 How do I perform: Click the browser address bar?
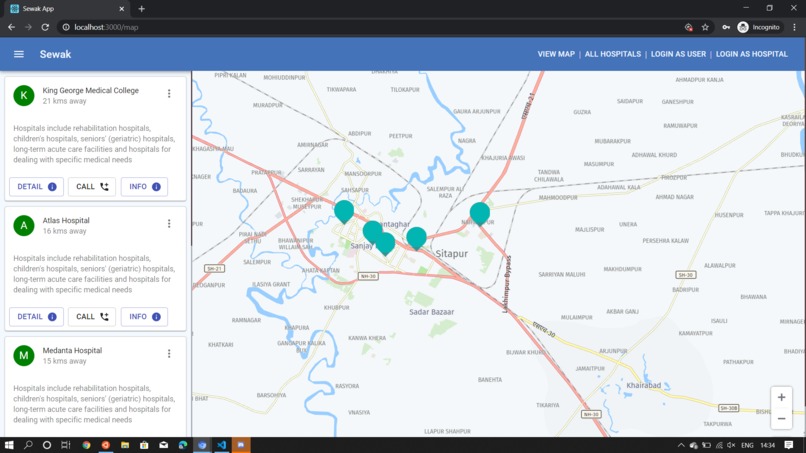[370, 27]
